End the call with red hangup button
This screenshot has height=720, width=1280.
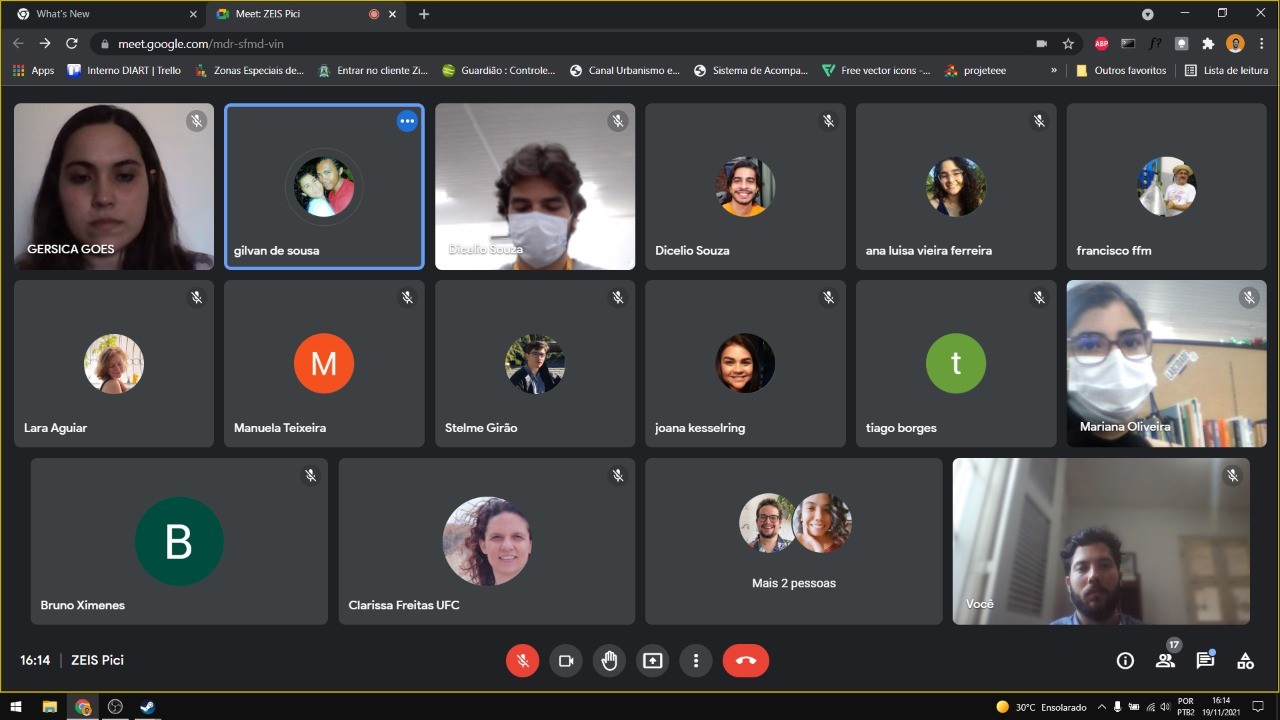point(745,661)
